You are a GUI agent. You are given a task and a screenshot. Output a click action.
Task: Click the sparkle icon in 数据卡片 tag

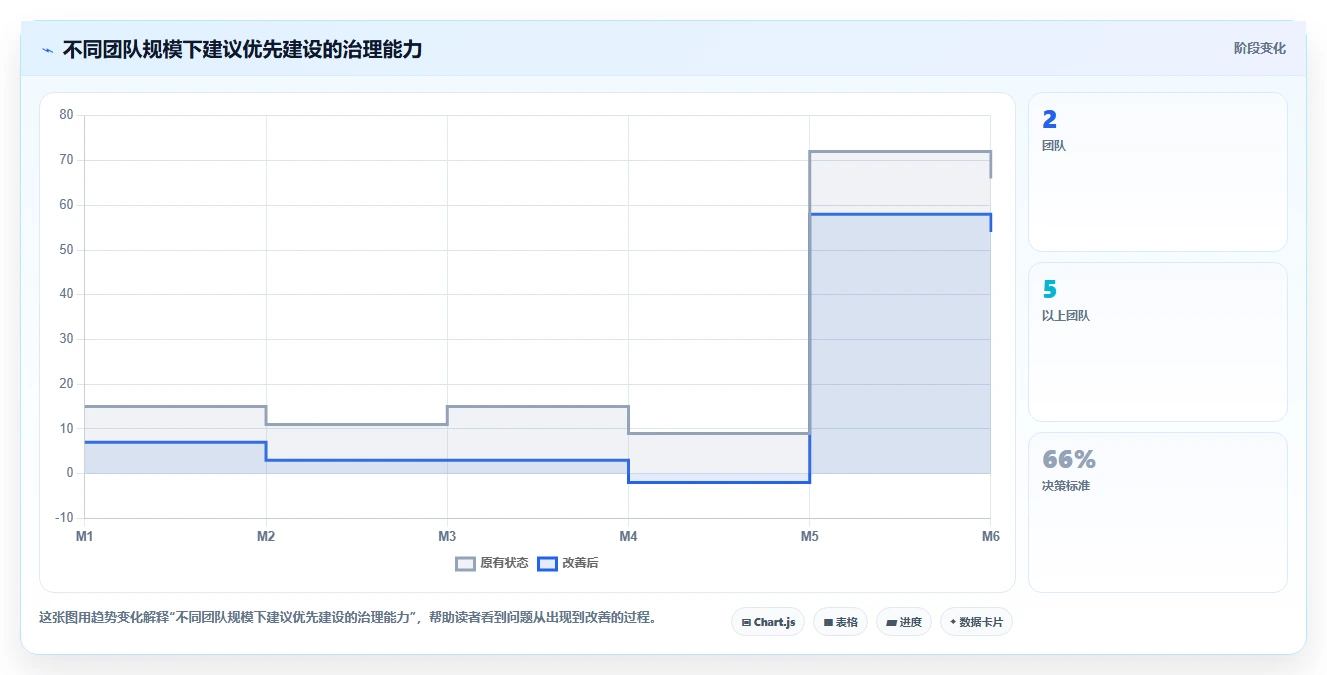tap(953, 622)
